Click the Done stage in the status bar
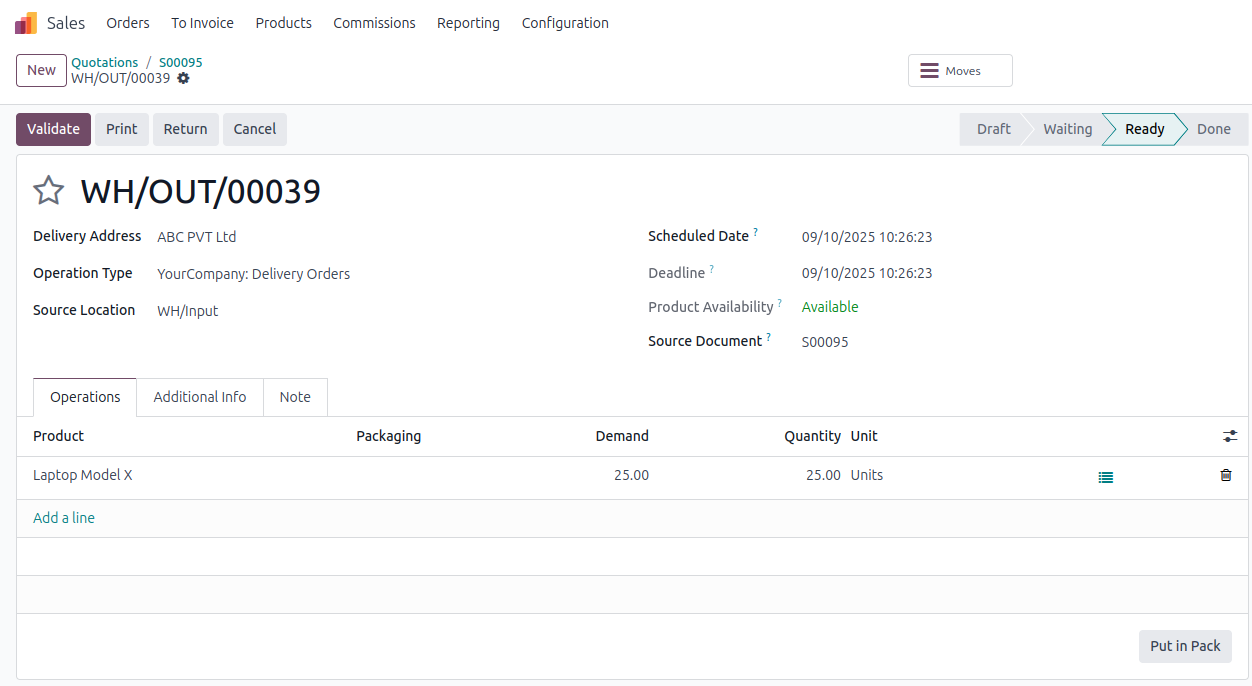Image resolution: width=1252 pixels, height=686 pixels. click(x=1212, y=128)
